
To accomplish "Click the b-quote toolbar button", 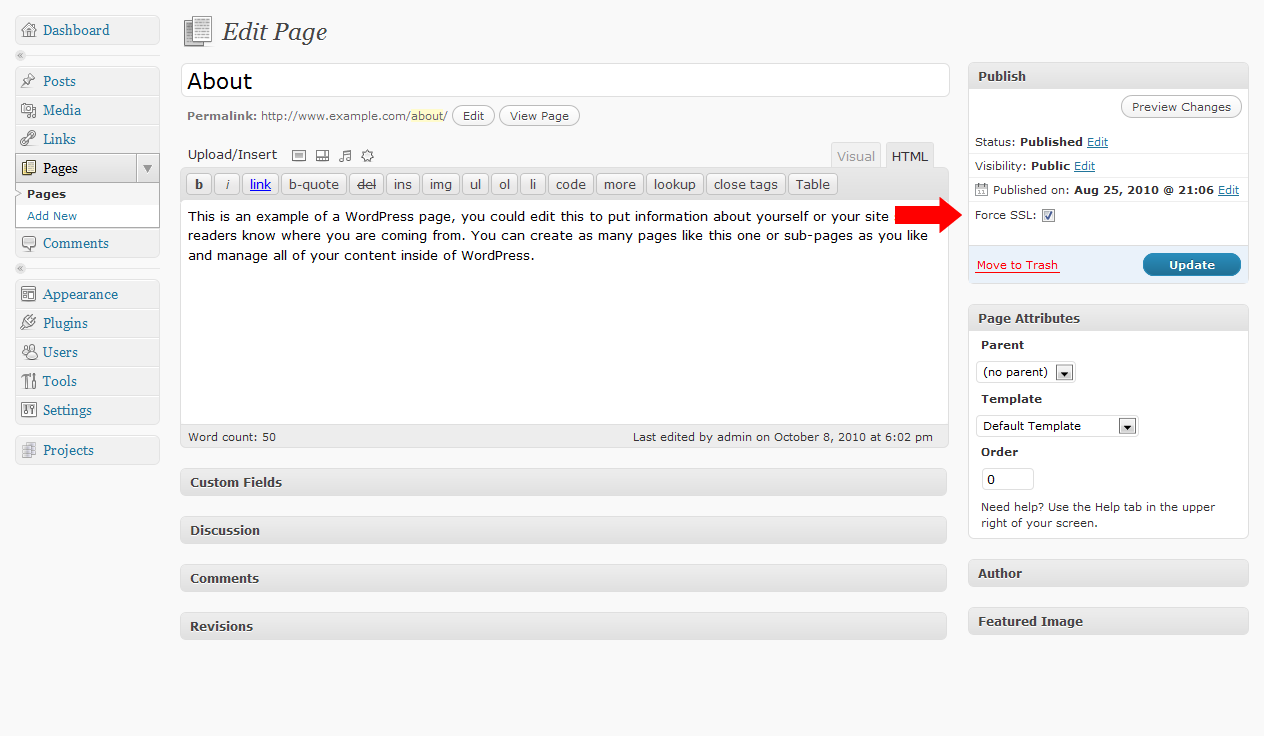I will (x=314, y=184).
